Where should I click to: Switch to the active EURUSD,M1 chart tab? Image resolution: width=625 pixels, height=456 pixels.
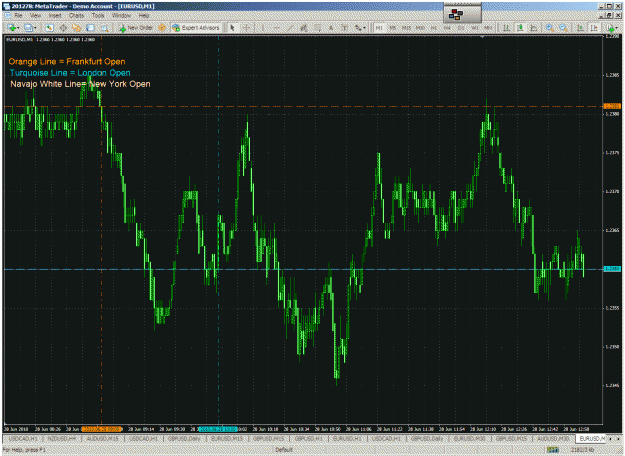pos(591,438)
